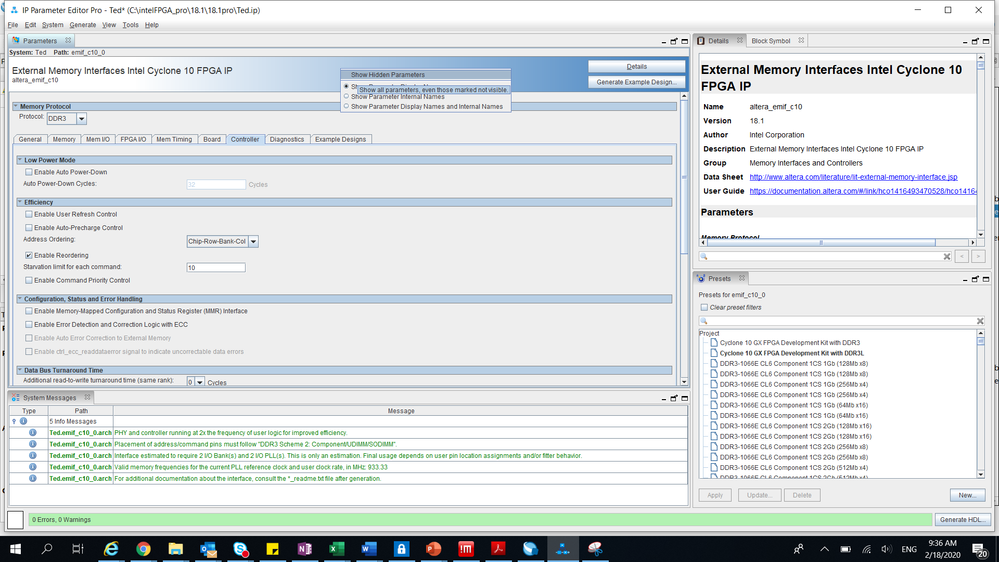Collapse the Low Power Mode section

click(20, 160)
